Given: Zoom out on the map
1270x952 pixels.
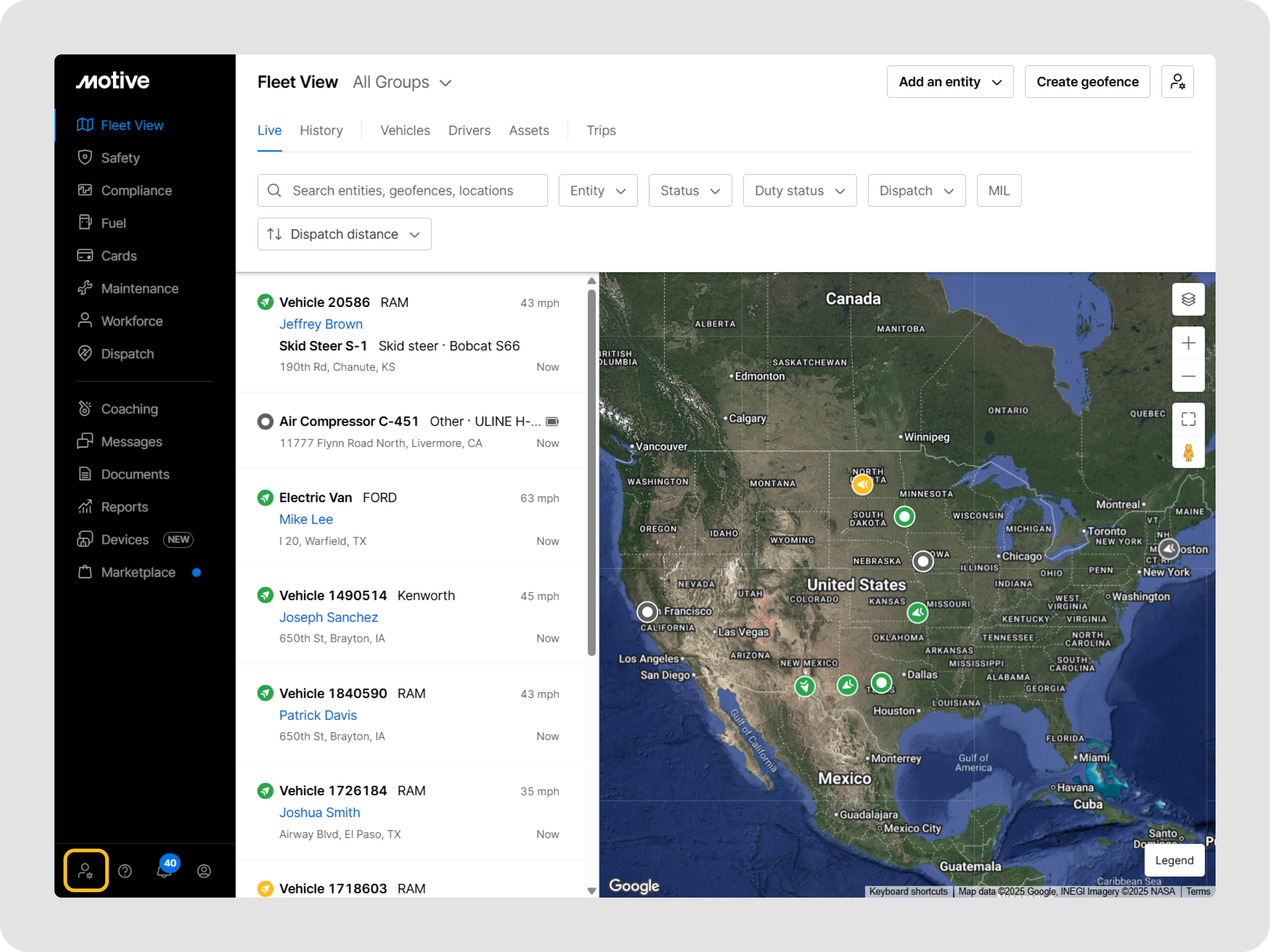Looking at the screenshot, I should 1188,376.
